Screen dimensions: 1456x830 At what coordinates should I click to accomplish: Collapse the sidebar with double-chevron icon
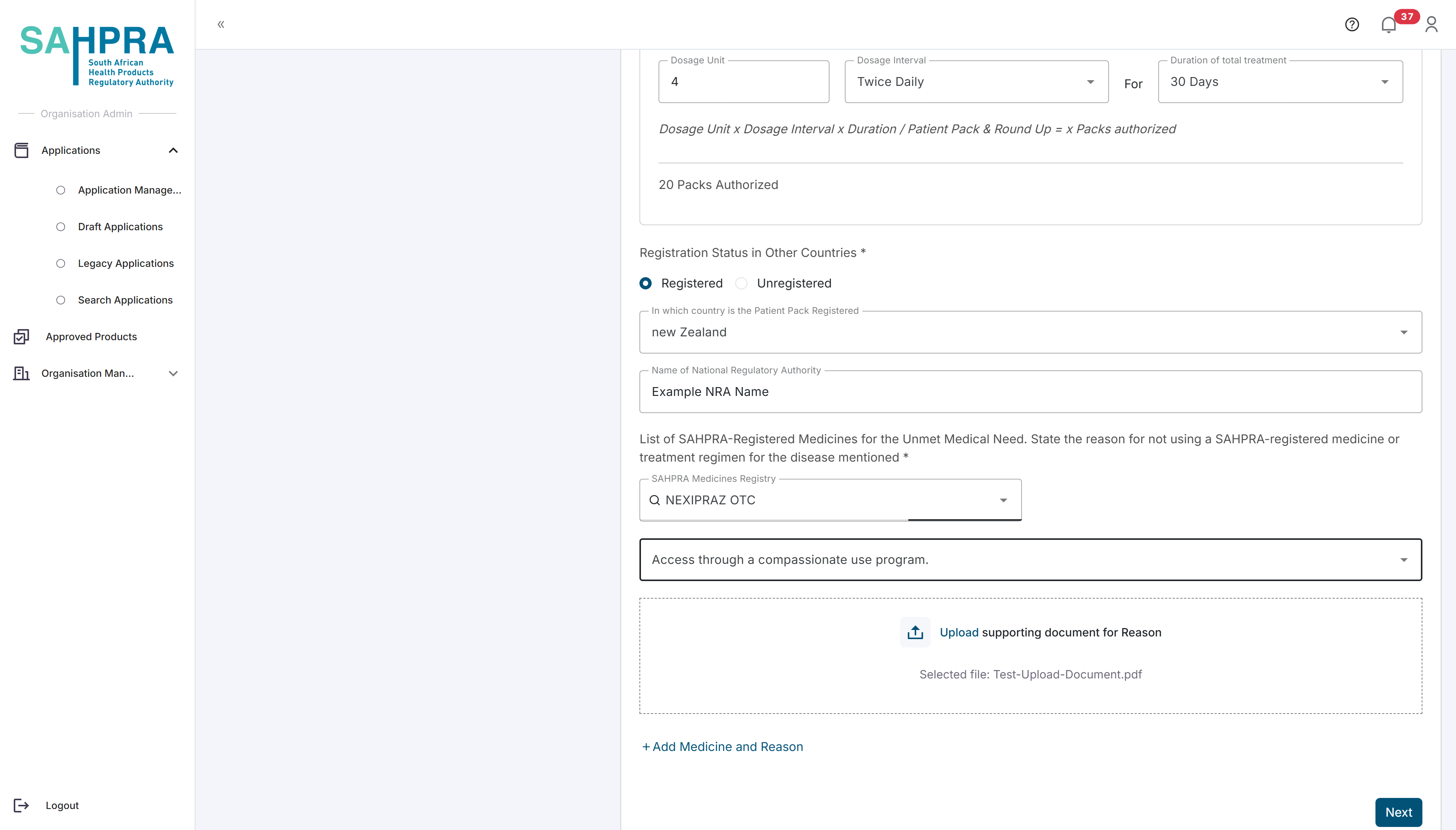coord(221,24)
